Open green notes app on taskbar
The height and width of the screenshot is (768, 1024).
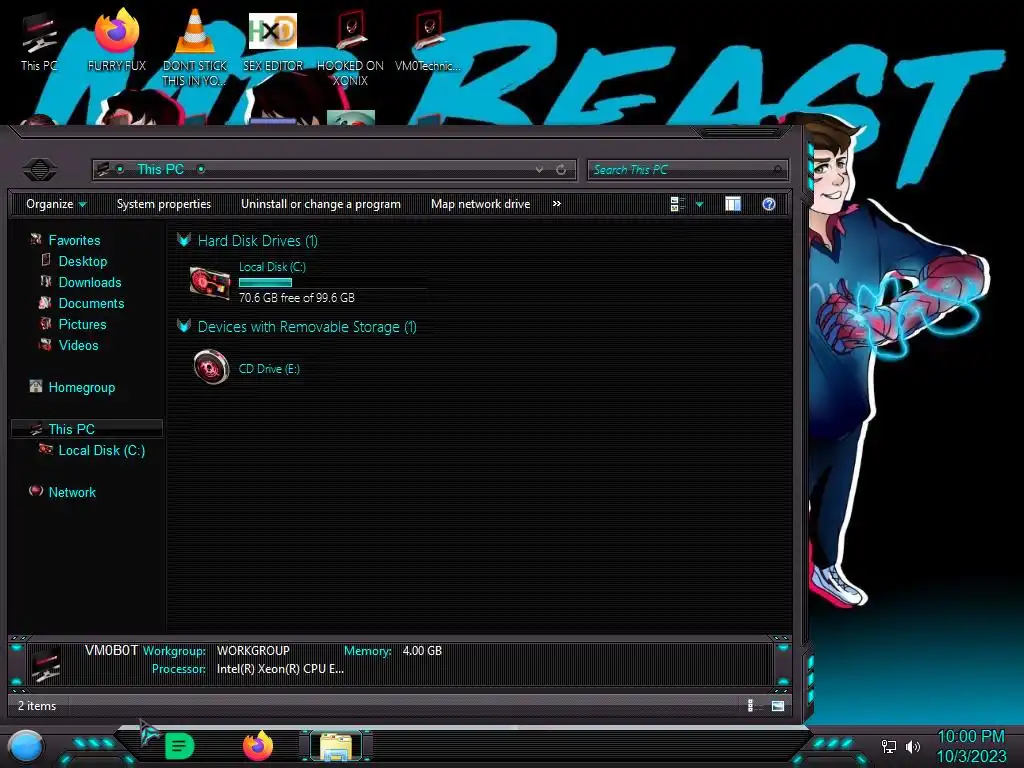[179, 746]
